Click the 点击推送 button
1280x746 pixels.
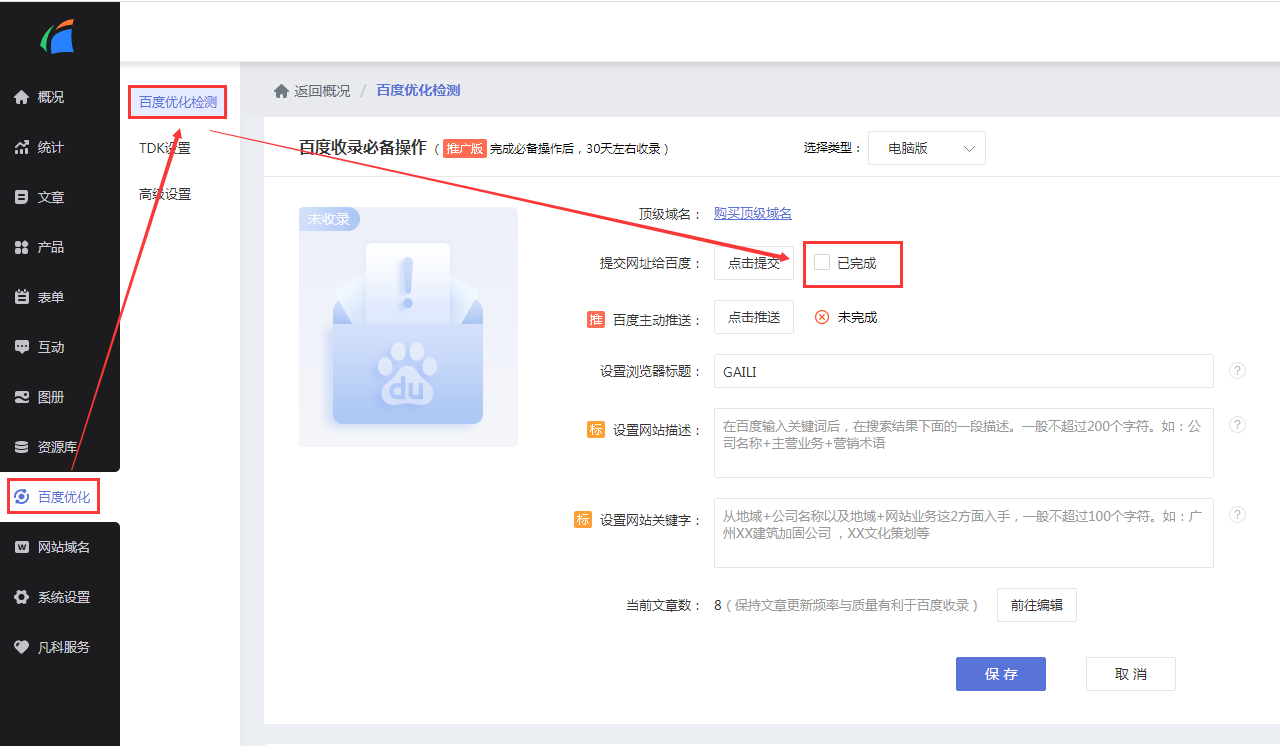754,317
